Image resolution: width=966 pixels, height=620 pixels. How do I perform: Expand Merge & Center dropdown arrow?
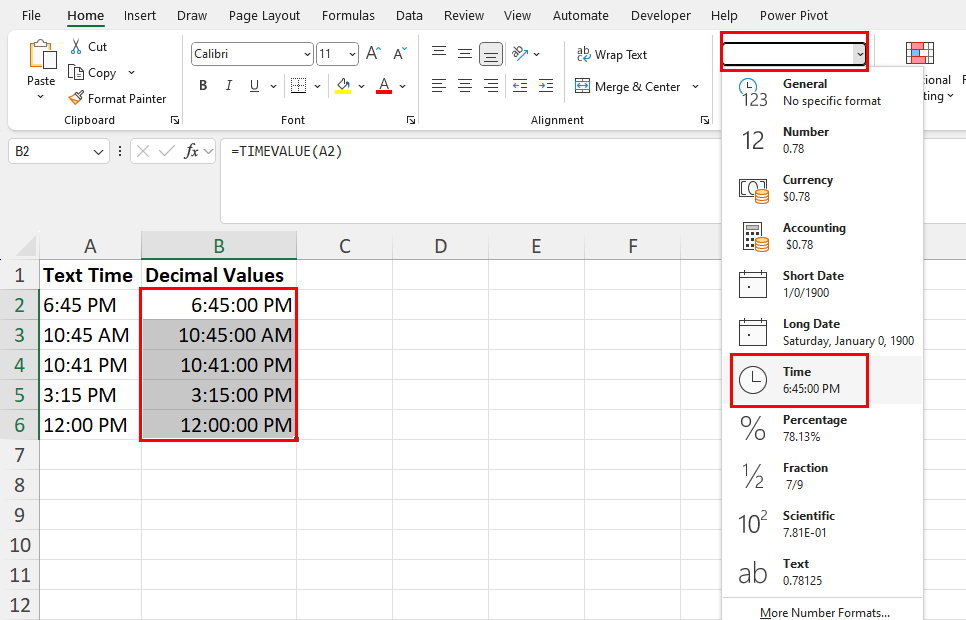point(696,86)
